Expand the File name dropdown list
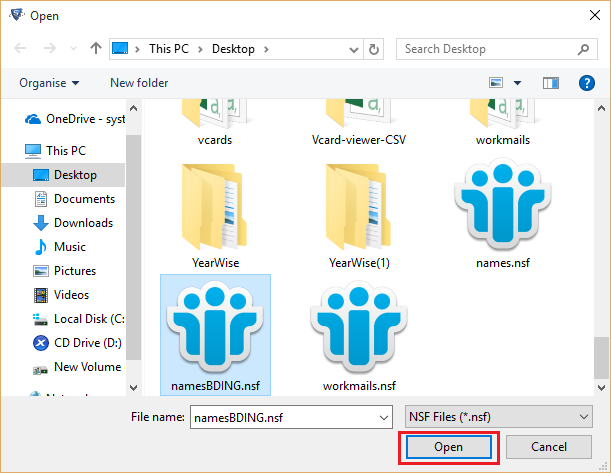Screen dimensions: 611x473 point(384,418)
